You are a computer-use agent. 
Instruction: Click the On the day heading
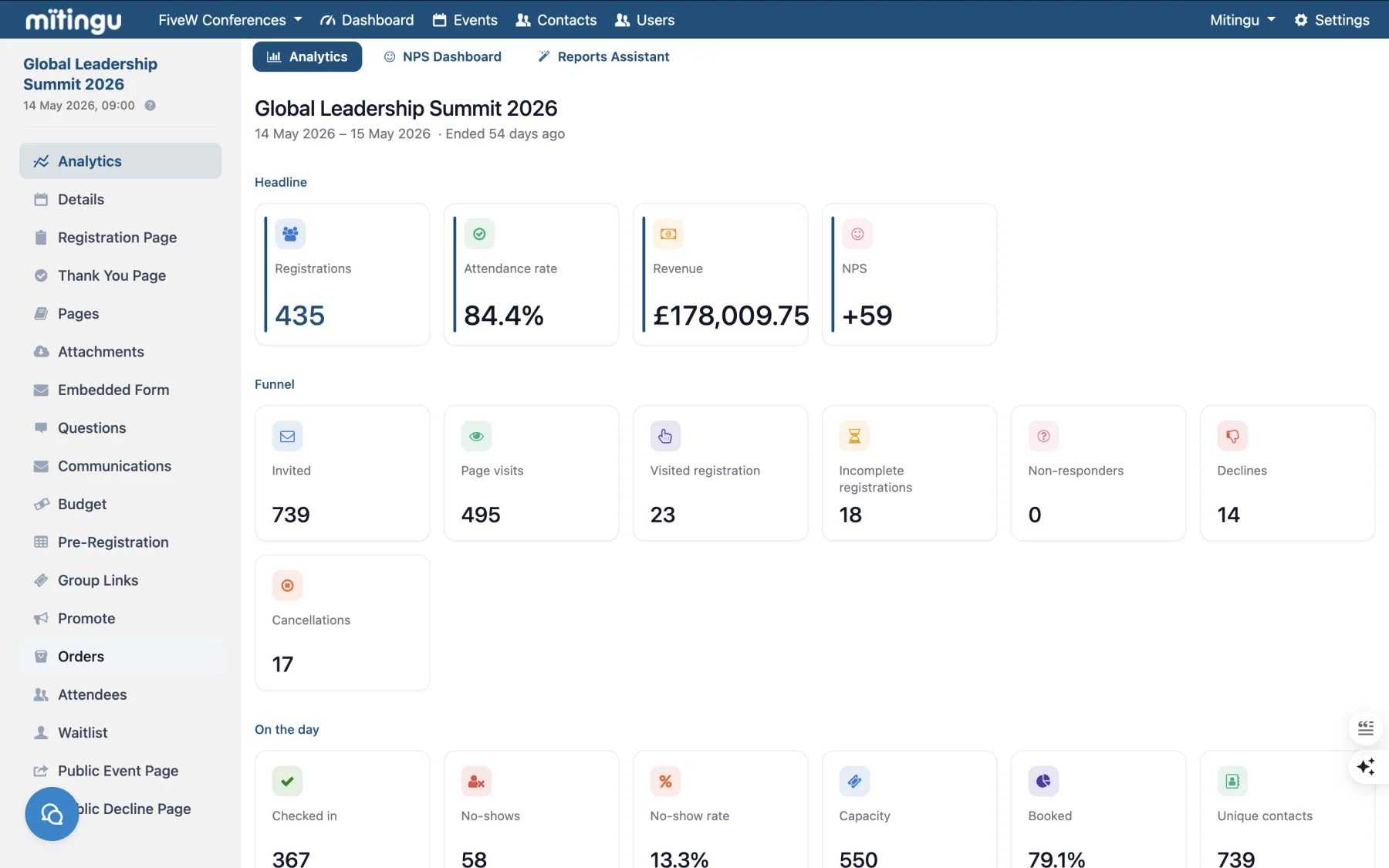tap(287, 730)
